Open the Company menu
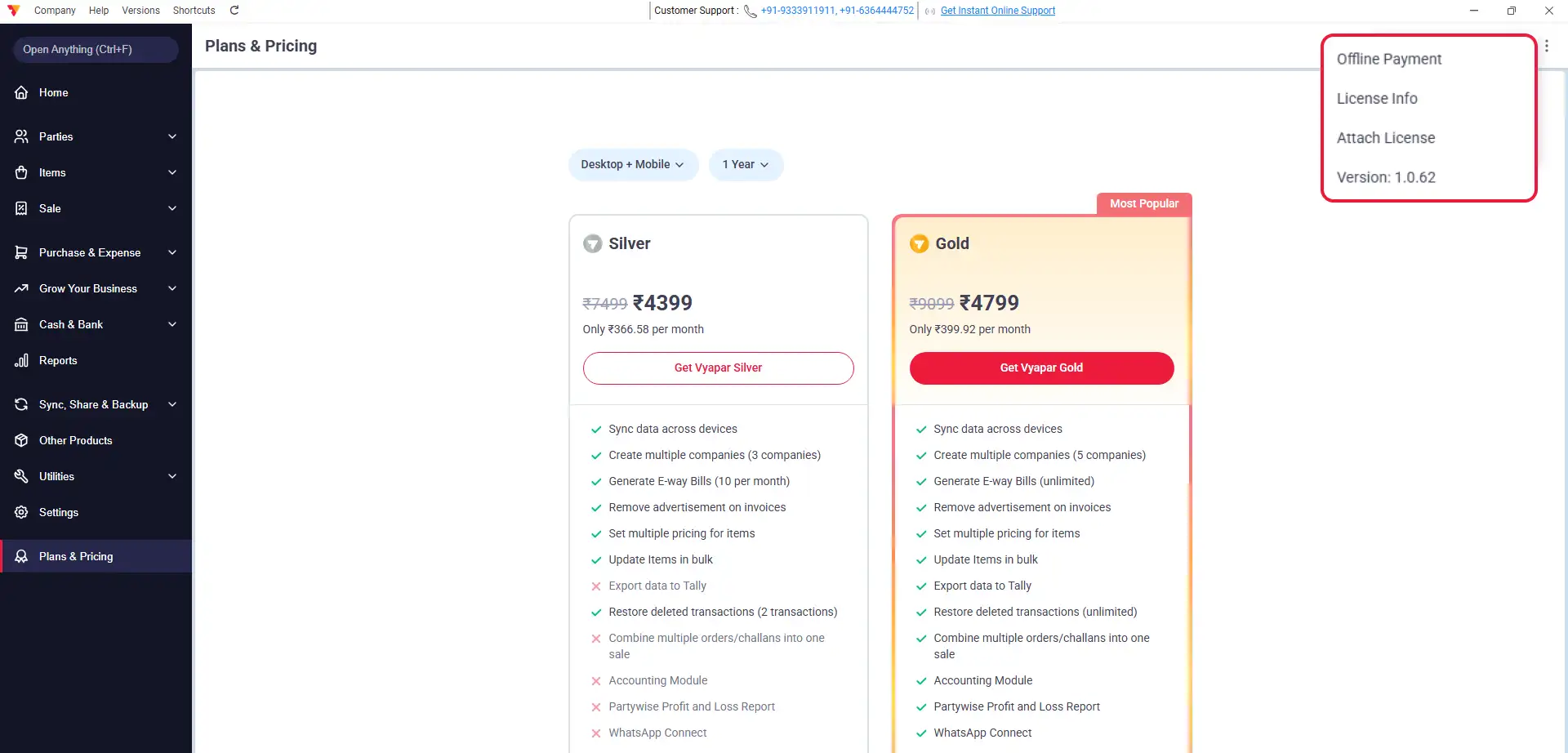The width and height of the screenshot is (1568, 753). coord(55,11)
